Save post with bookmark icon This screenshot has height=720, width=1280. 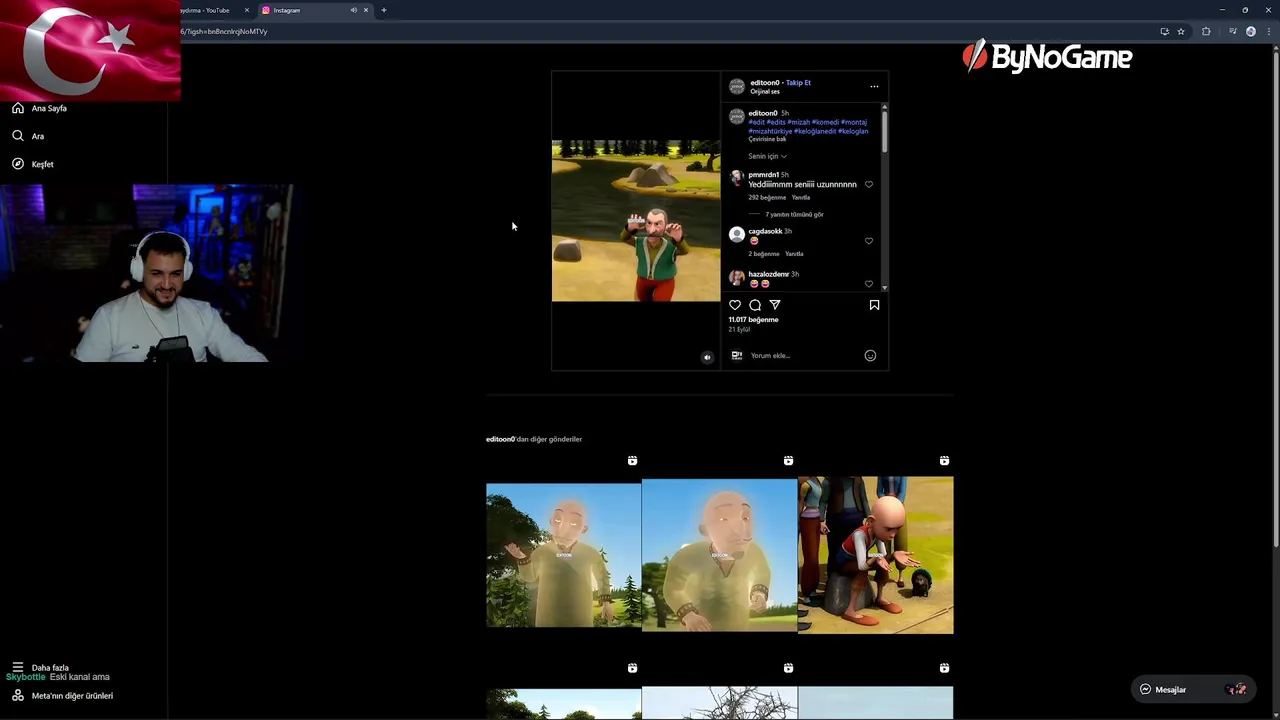click(874, 305)
